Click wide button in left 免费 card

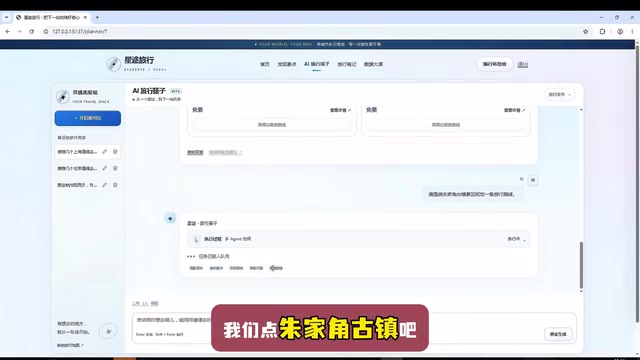(x=272, y=125)
